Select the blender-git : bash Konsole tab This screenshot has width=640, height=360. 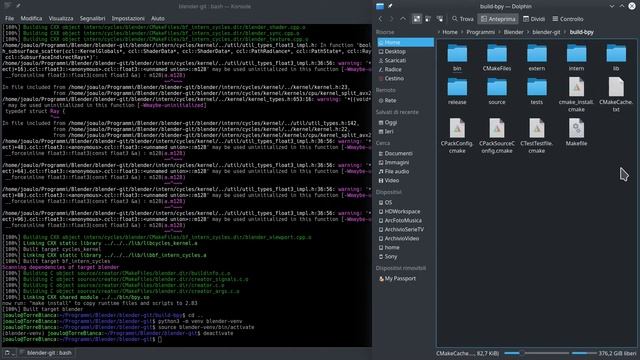pyautogui.click(x=46, y=353)
